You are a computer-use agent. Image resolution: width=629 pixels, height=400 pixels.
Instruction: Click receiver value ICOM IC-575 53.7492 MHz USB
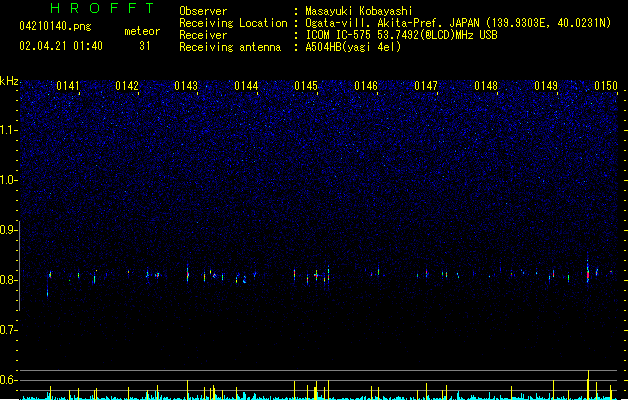click(x=402, y=35)
